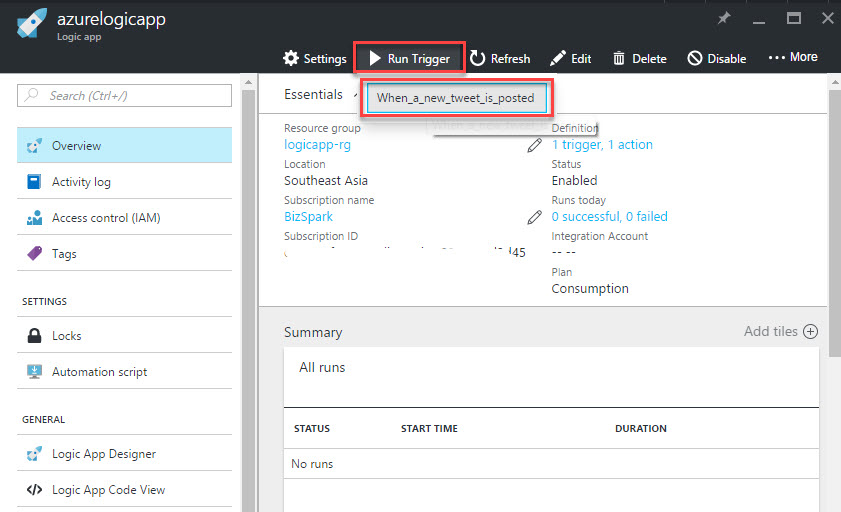The image size is (841, 512).
Task: Disable the logic app
Action: (x=717, y=58)
